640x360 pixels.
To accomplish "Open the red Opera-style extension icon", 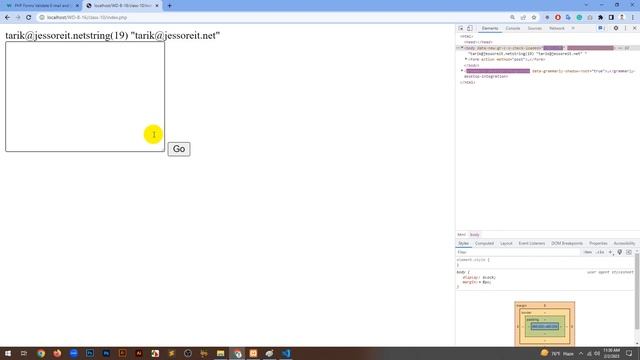I will 558,18.
